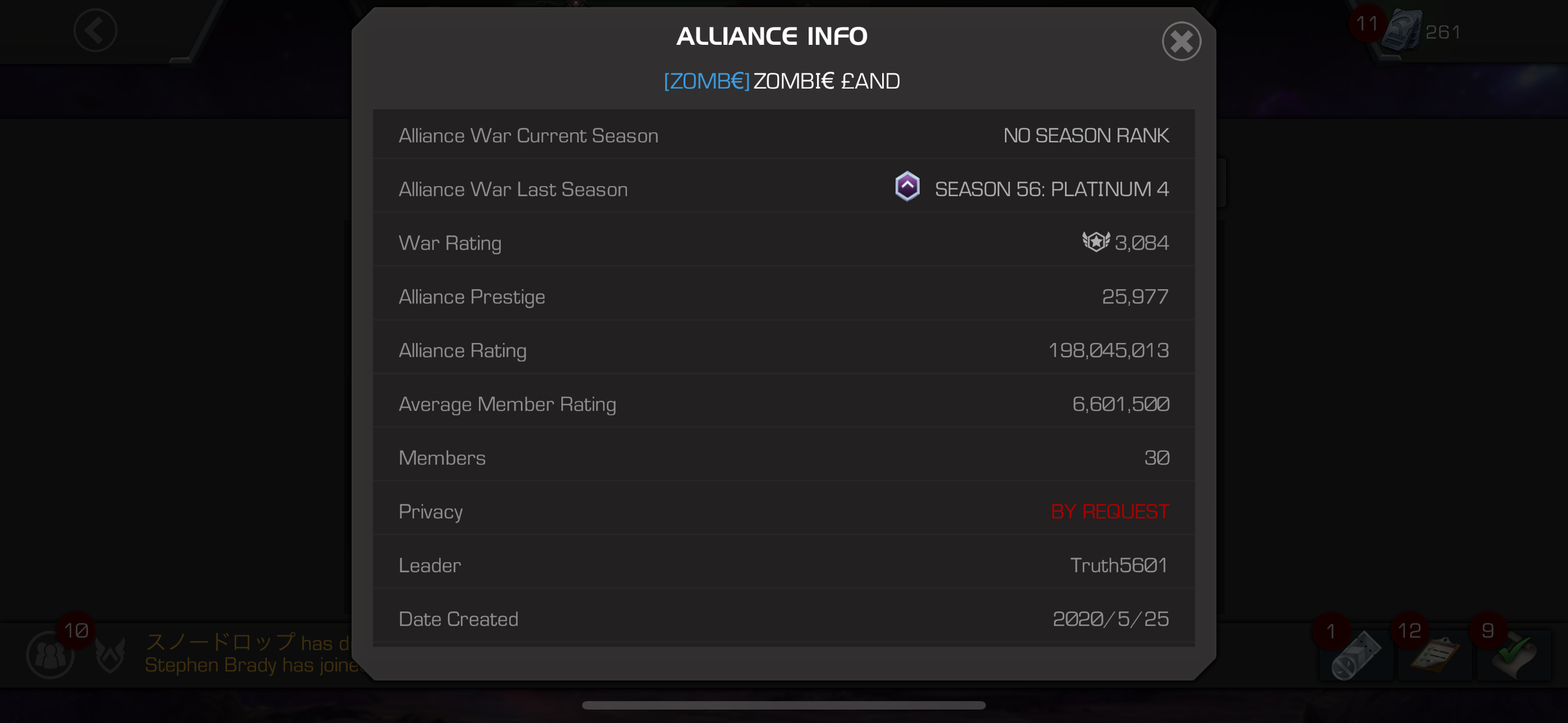Open the checkmark objectives icon with badge 9
This screenshot has height=723, width=1568.
[x=1514, y=655]
